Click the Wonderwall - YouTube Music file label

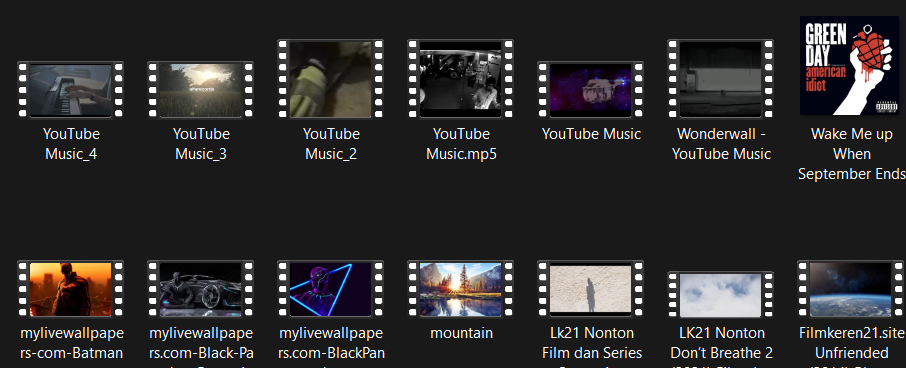click(x=721, y=144)
